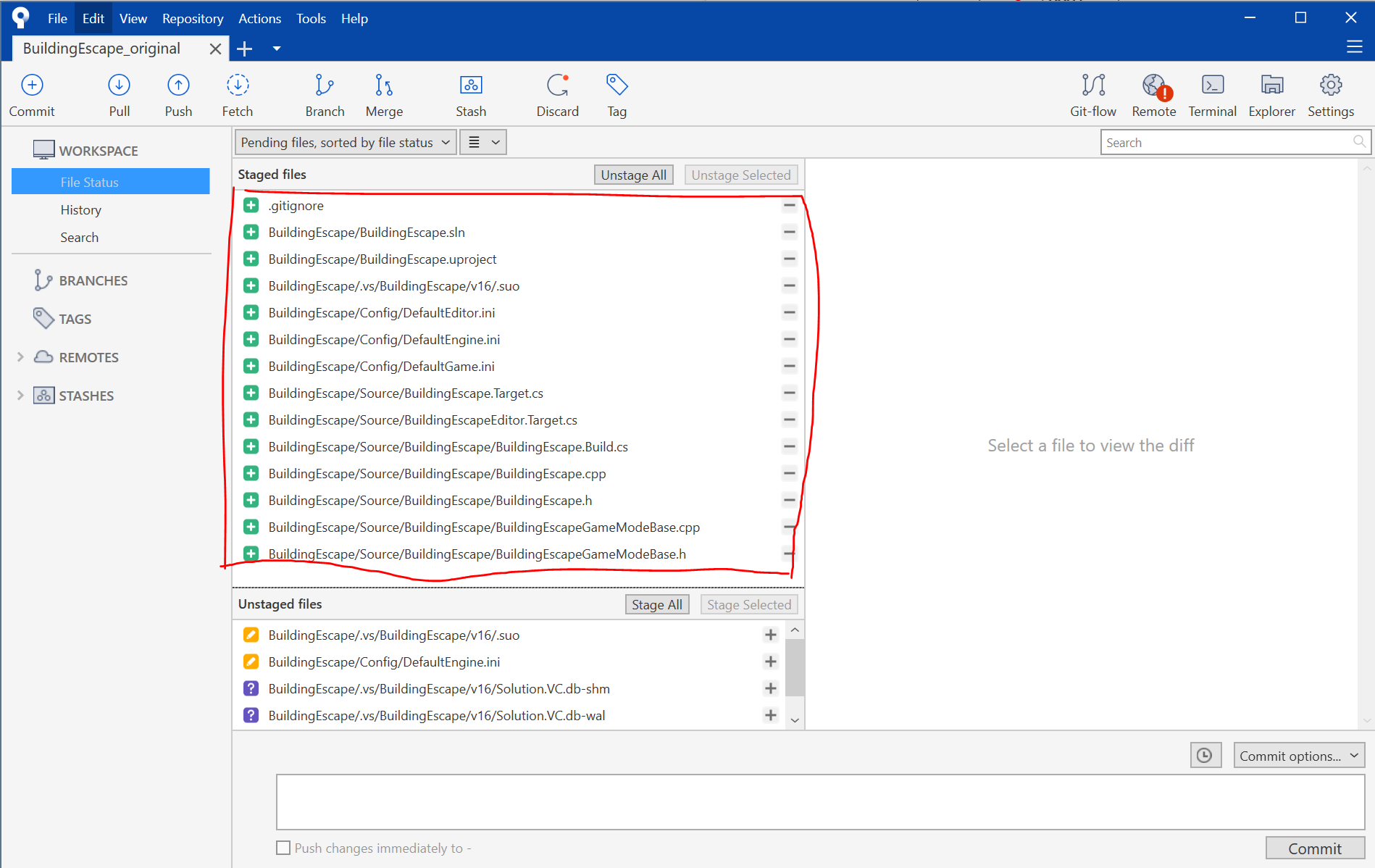This screenshot has width=1375, height=868.
Task: Click the Git-flow icon
Action: pos(1092,94)
